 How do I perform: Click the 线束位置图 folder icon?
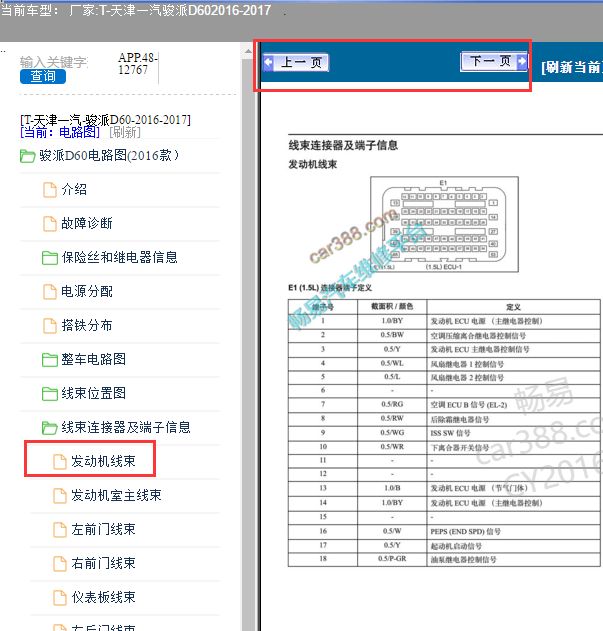click(x=50, y=393)
